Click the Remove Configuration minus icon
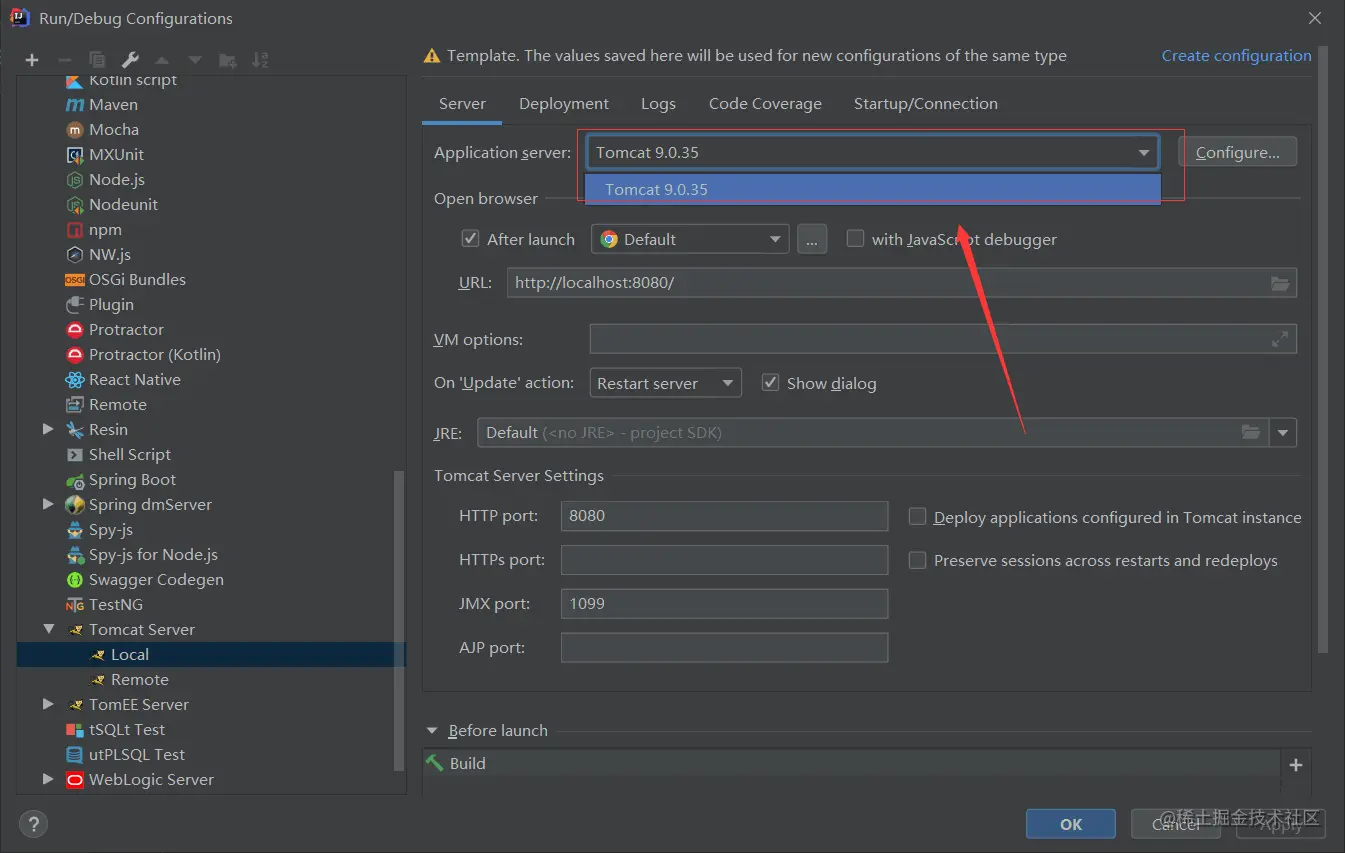The width and height of the screenshot is (1345, 853). (64, 60)
